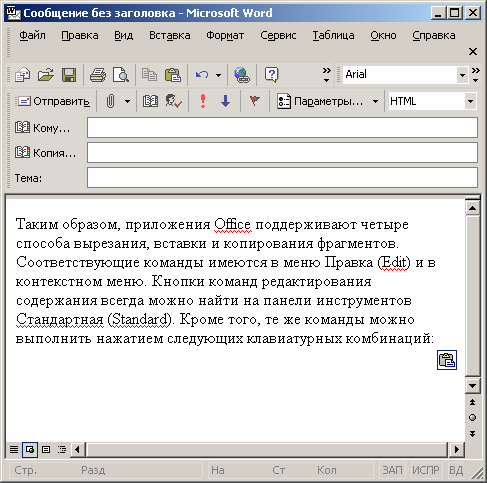Open the Справка menu

(x=434, y=35)
